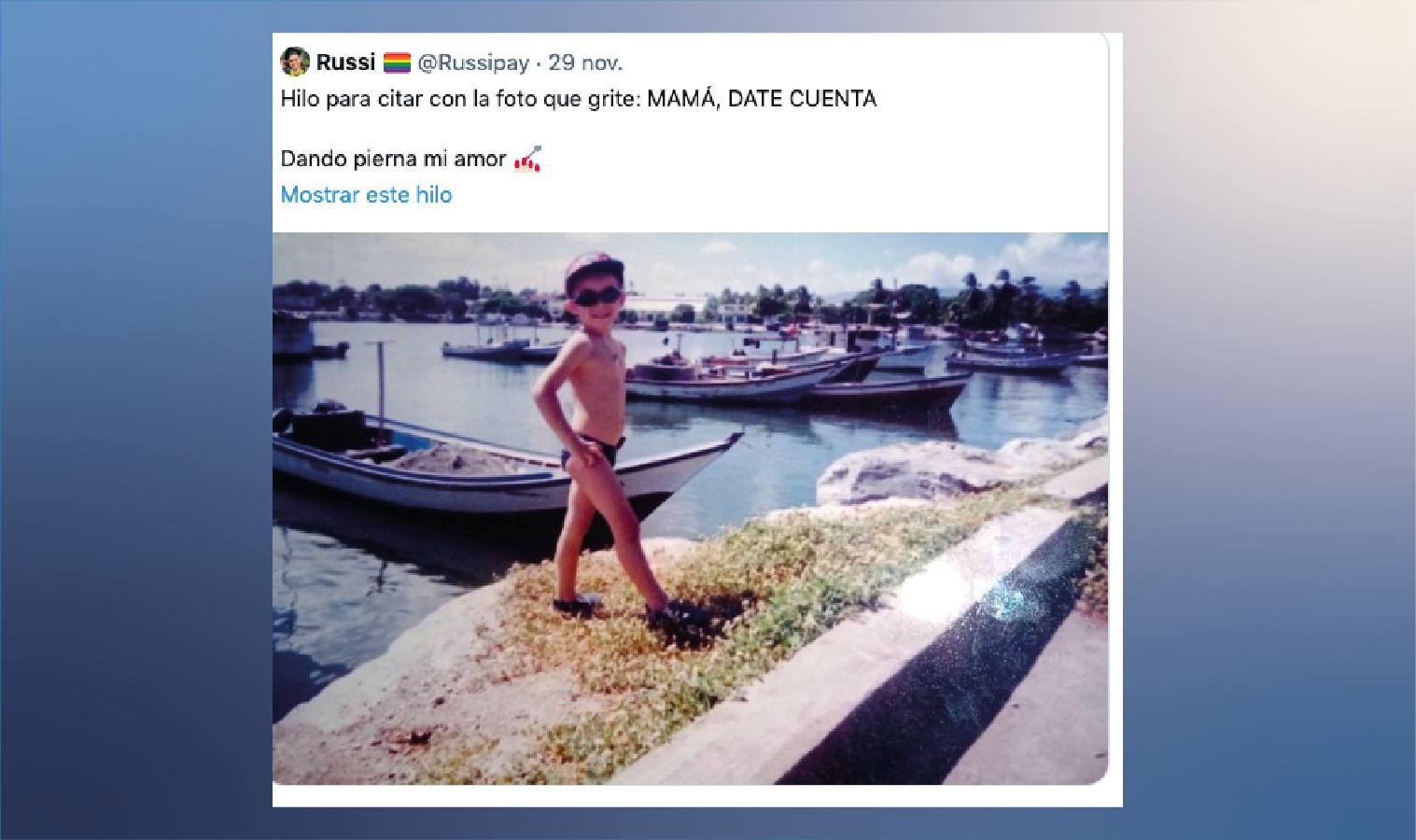Click the 'Dando pierna mi amor' line
1416x840 pixels.
point(393,159)
